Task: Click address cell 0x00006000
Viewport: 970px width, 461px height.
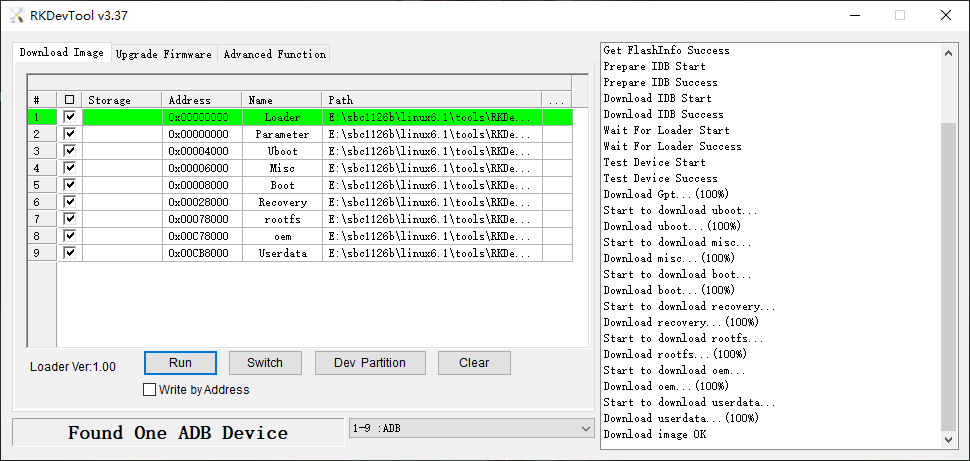Action: (x=202, y=168)
